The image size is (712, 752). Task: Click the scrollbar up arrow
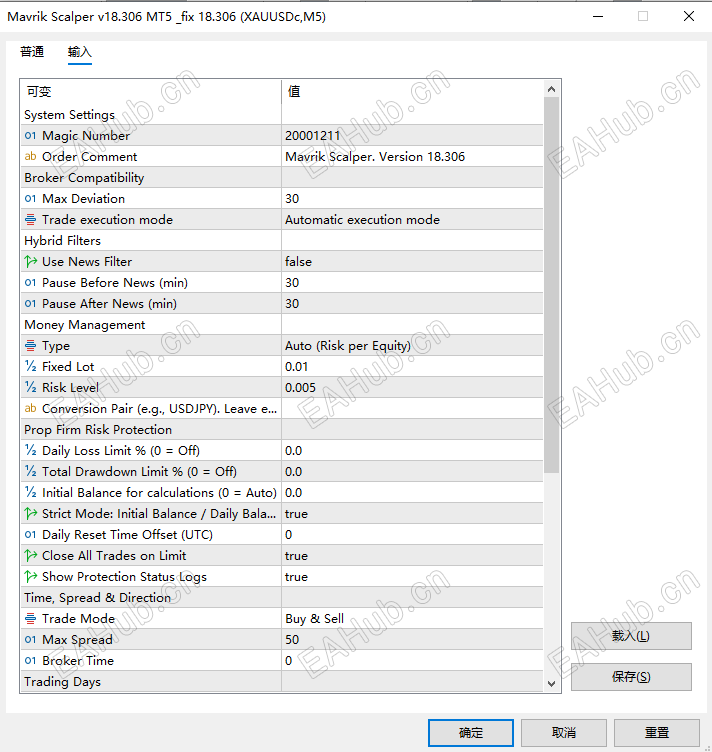551,89
